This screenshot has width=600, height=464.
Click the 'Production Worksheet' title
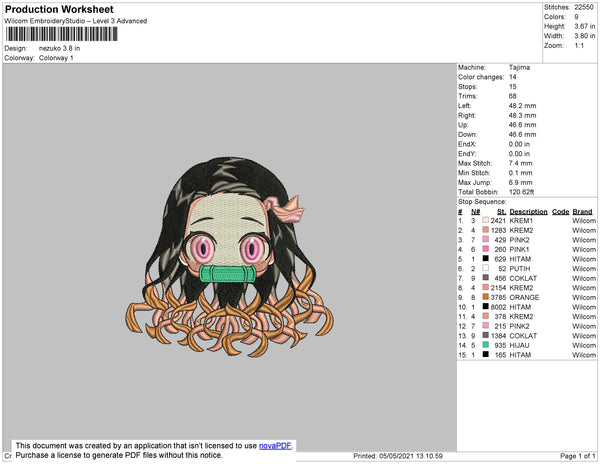coord(59,10)
